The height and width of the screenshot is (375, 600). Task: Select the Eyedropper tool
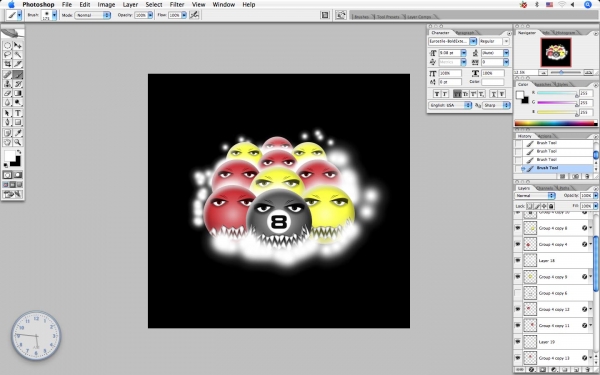(18, 133)
